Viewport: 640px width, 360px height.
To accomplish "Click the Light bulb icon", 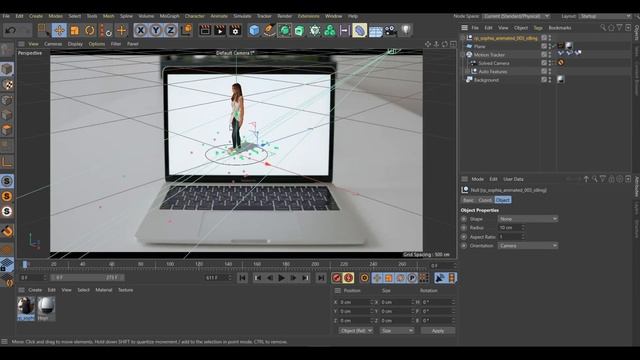I will [406, 30].
